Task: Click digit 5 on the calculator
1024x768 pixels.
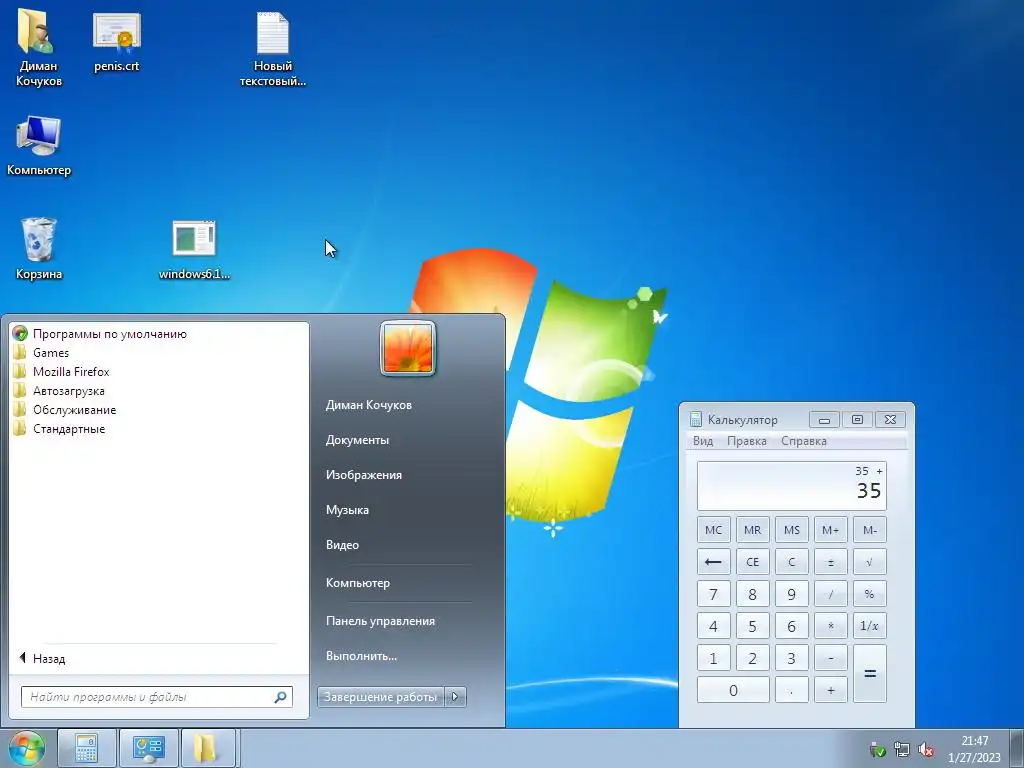Action: coord(752,626)
